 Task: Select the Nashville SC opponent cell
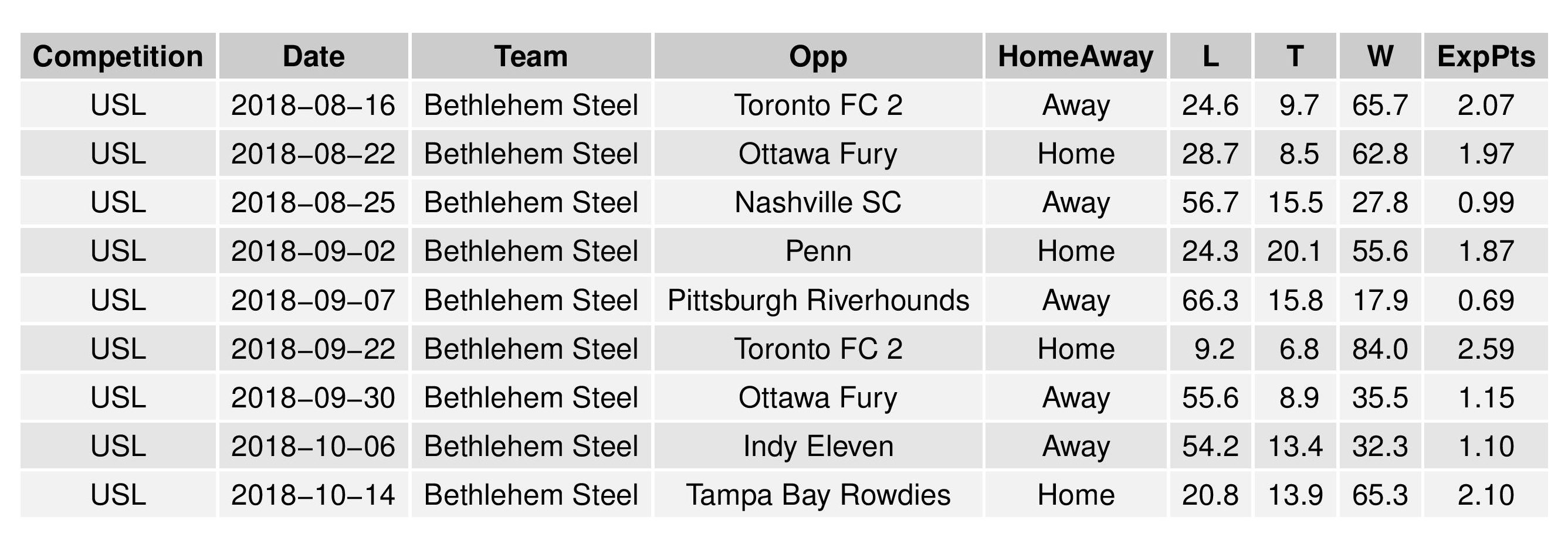(818, 202)
